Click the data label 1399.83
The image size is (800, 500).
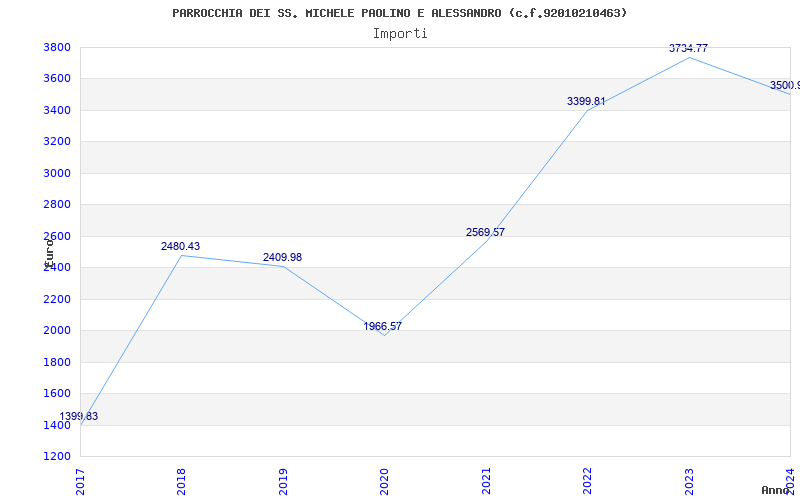79,416
